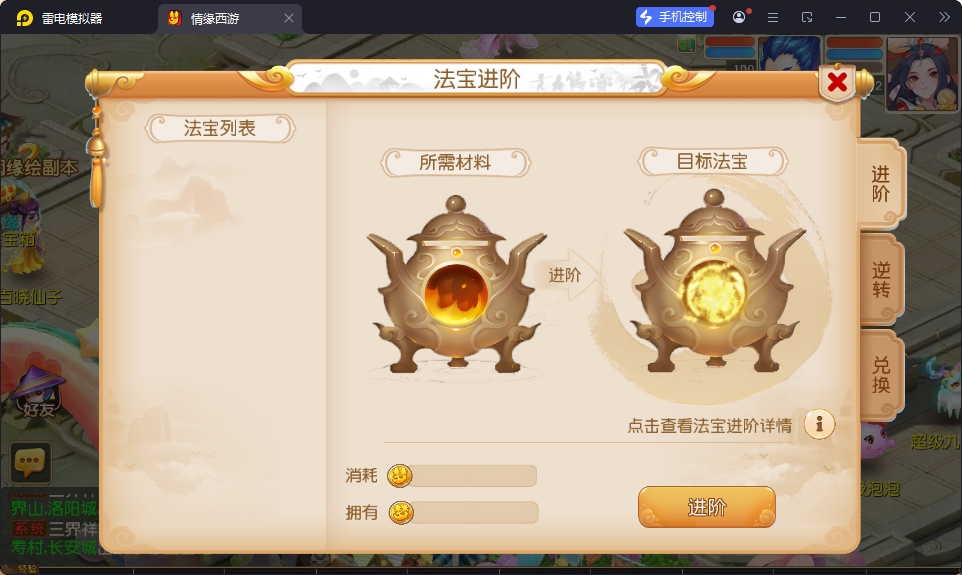Image resolution: width=962 pixels, height=575 pixels.
Task: Click the 所需材料 cauldron image
Action: [x=456, y=285]
